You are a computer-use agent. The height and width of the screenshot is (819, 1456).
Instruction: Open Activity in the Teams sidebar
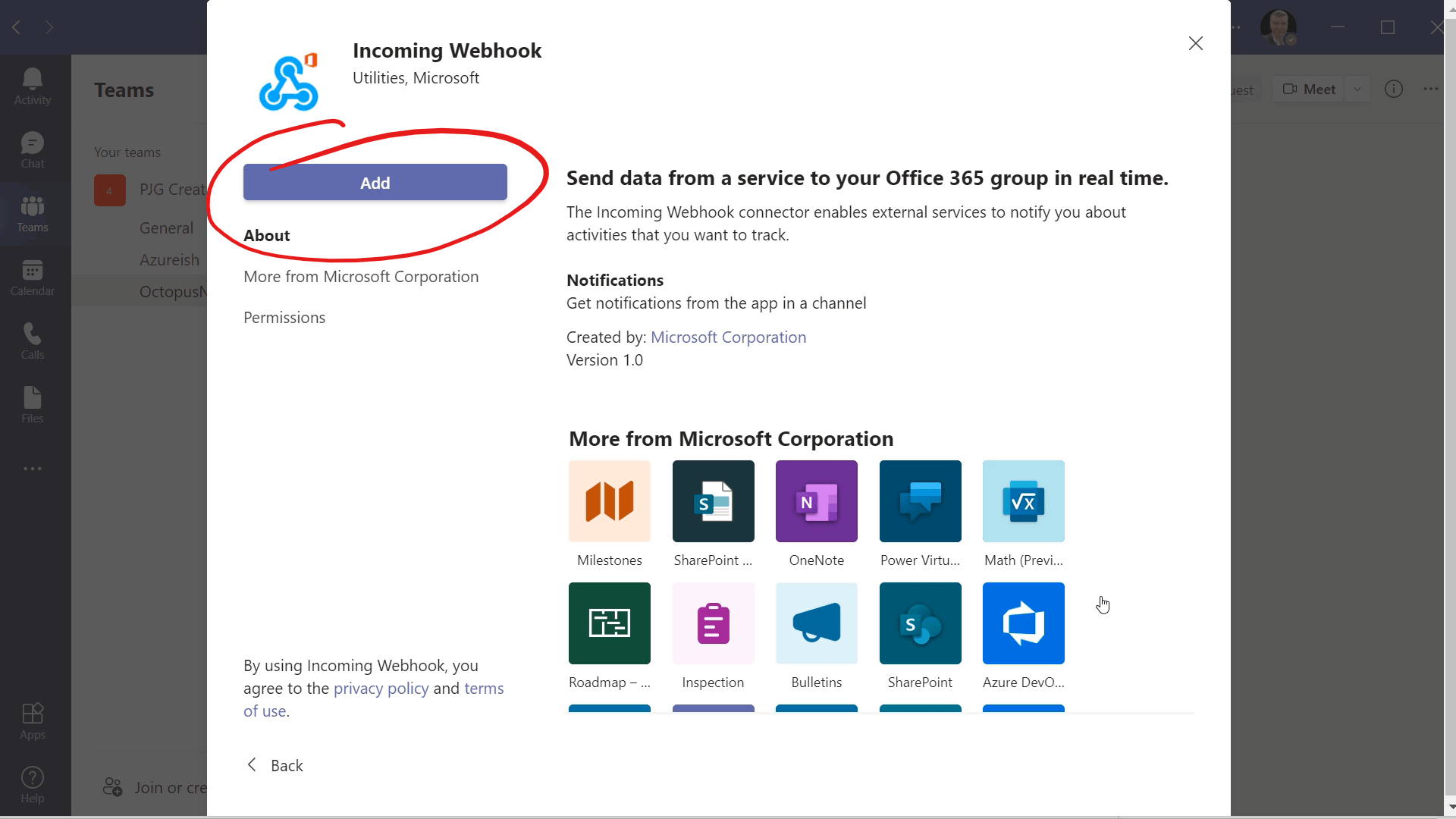click(x=33, y=86)
